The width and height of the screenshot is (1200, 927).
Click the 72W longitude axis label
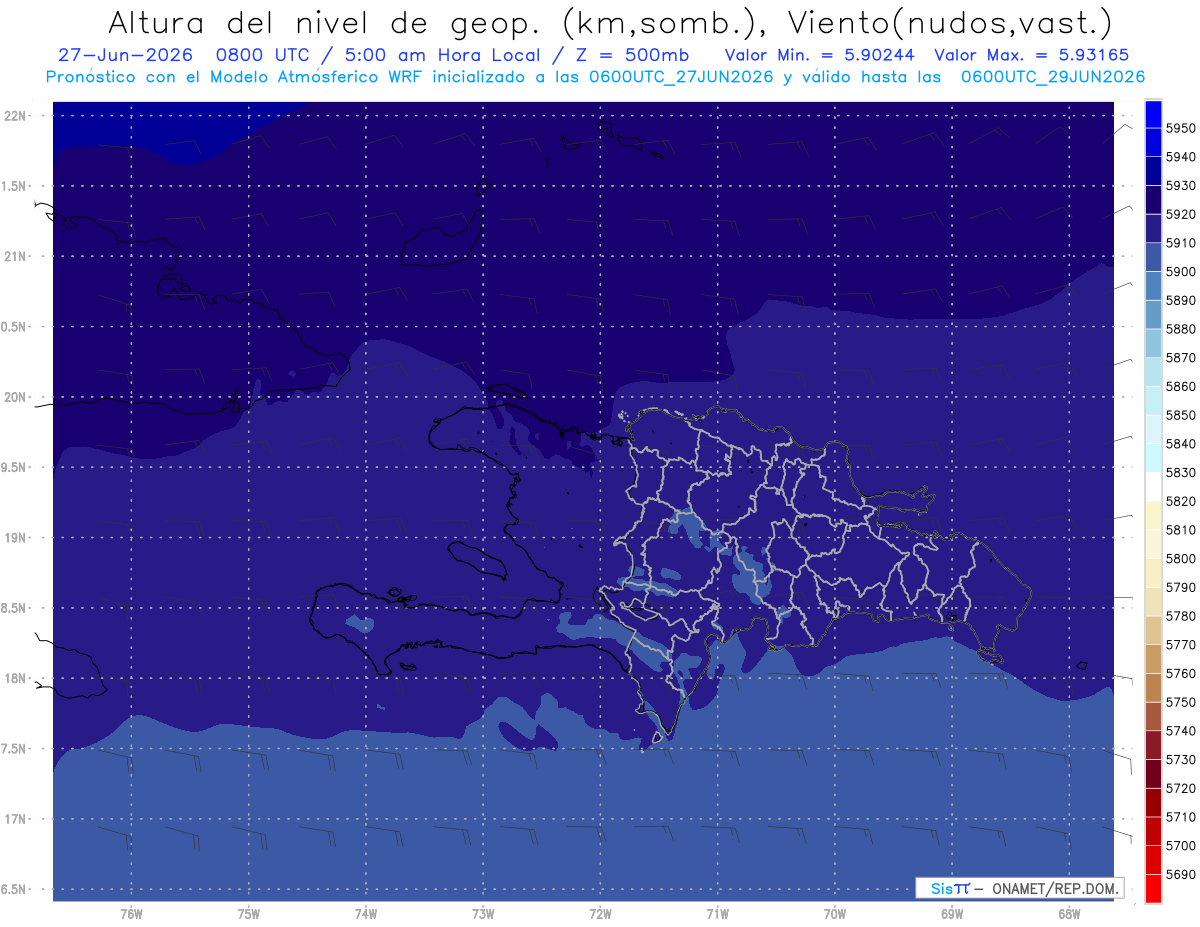pyautogui.click(x=600, y=914)
